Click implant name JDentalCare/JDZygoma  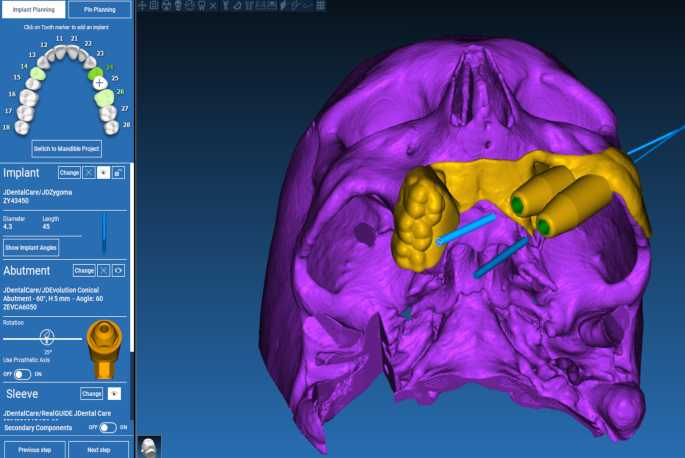click(x=38, y=192)
